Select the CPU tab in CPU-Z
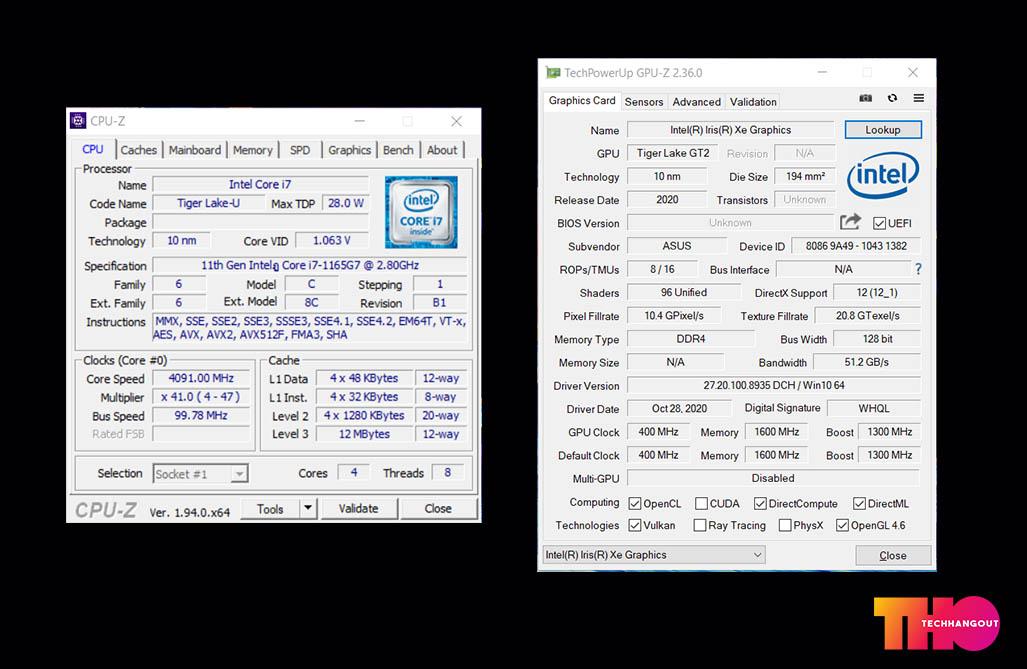Viewport: 1027px width, 669px height. tap(93, 149)
